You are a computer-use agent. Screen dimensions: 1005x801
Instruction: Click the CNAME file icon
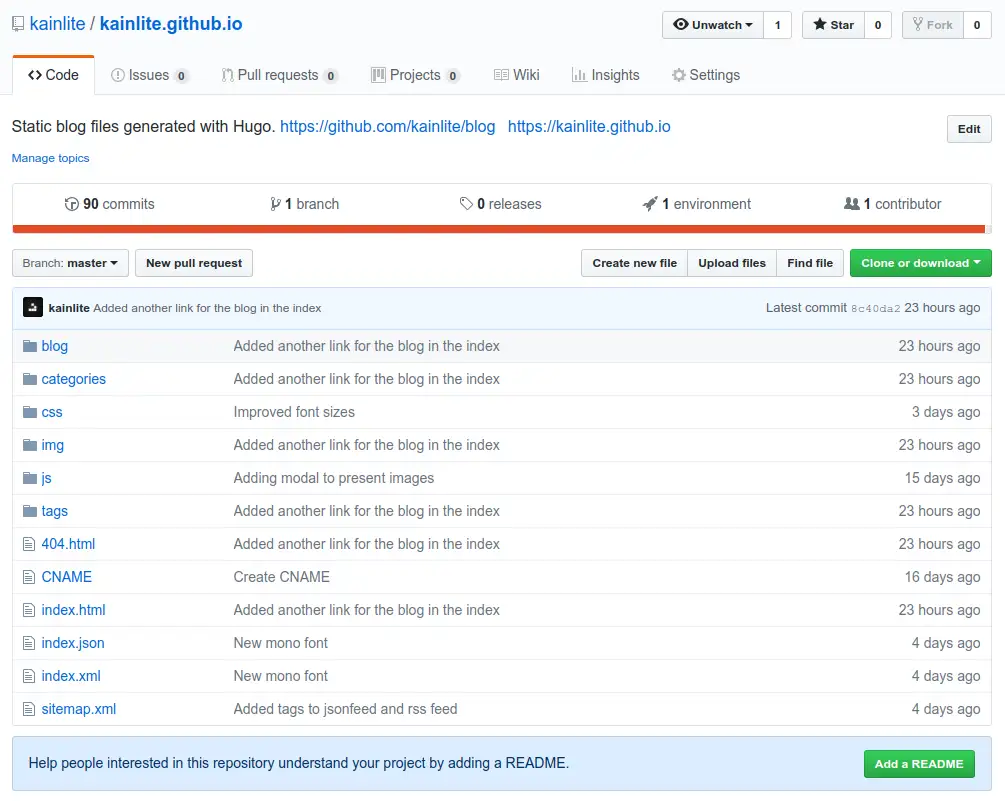(29, 577)
